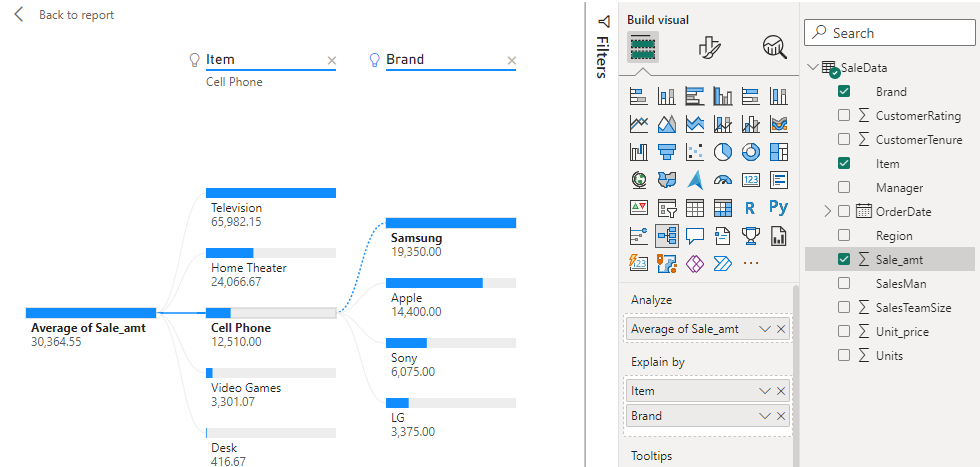The image size is (980, 467).
Task: Select the Gauge visual
Action: pos(723,180)
